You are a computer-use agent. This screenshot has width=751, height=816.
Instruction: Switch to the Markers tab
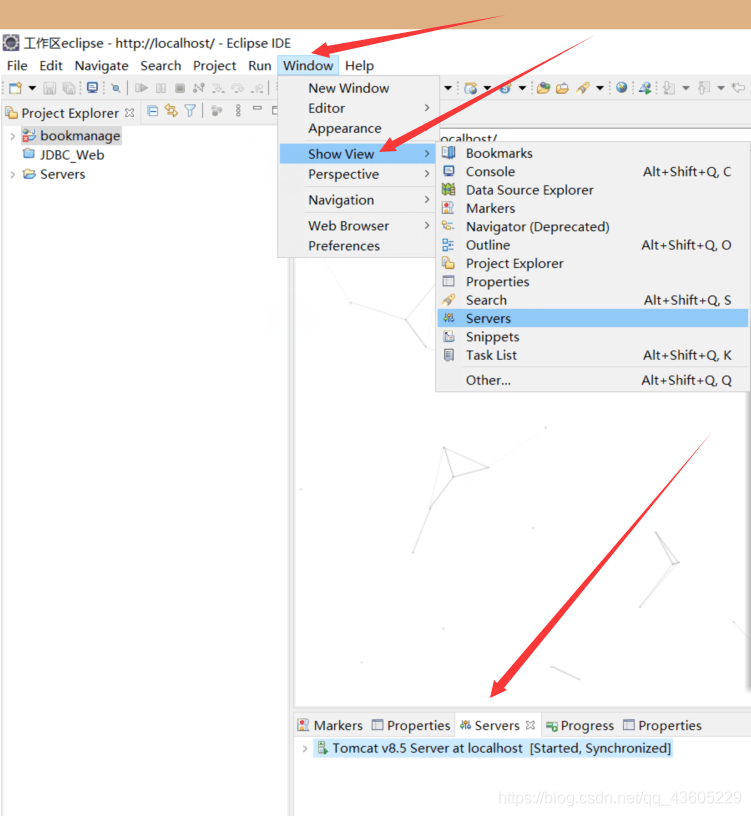coord(330,725)
